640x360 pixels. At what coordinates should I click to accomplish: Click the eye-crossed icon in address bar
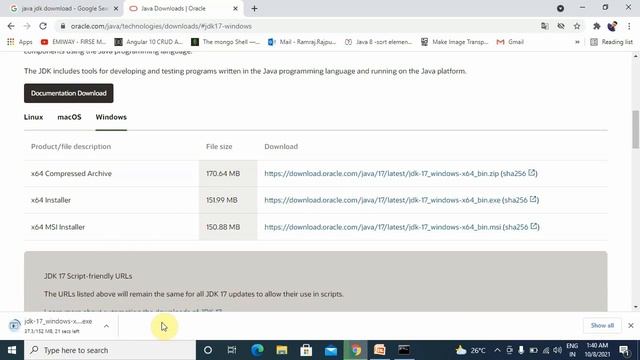561,26
